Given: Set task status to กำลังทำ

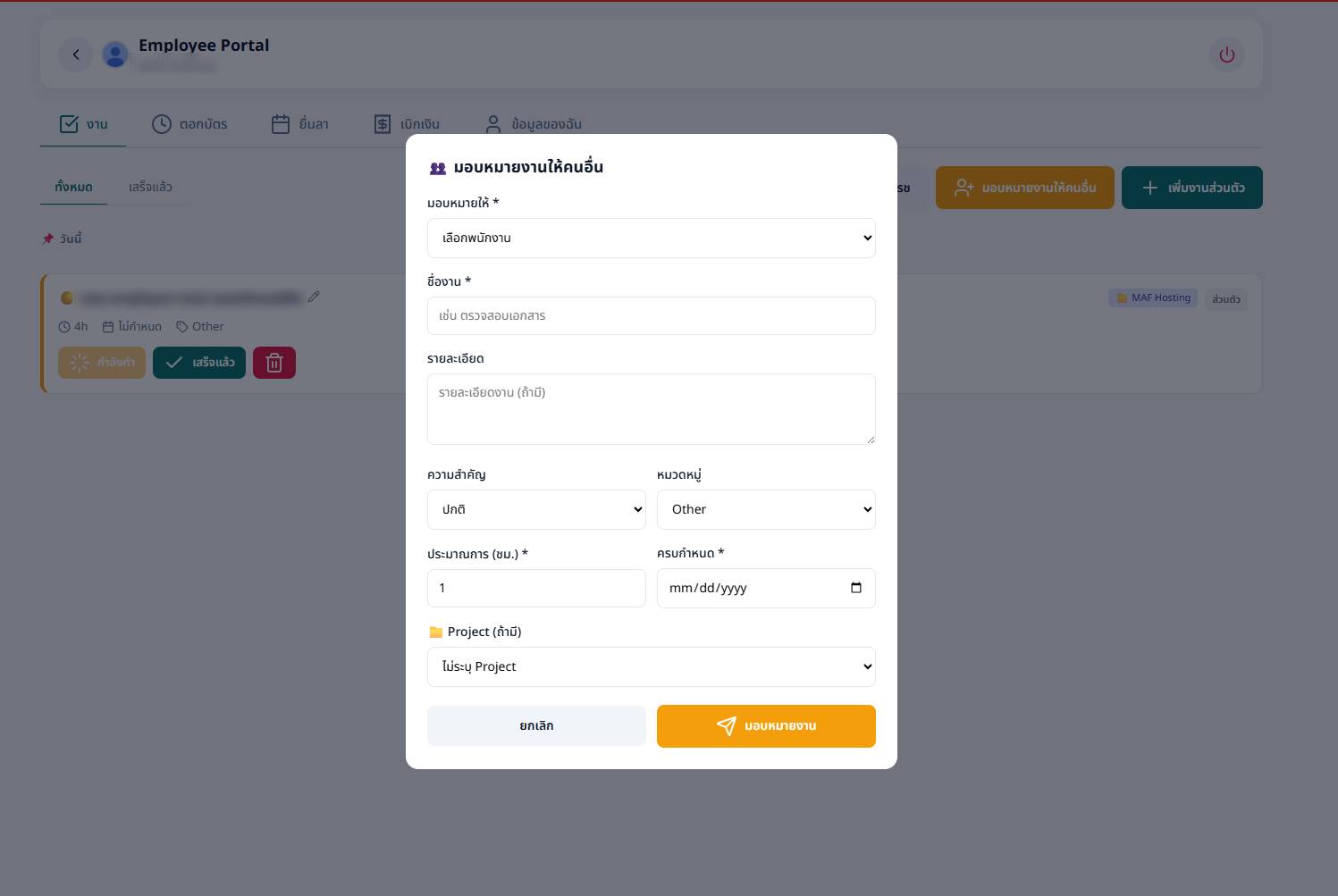Looking at the screenshot, I should click(x=102, y=363).
